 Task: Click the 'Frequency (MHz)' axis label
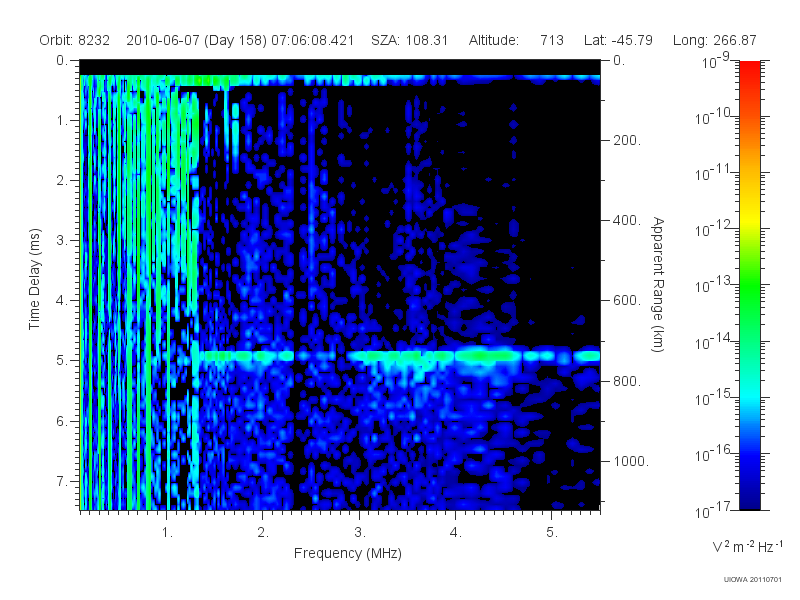[347, 553]
